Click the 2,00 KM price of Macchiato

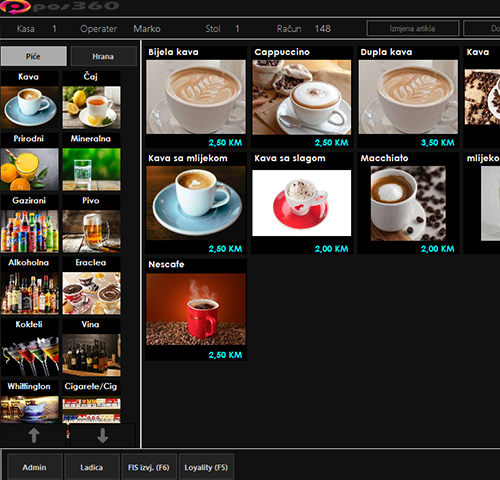click(438, 249)
